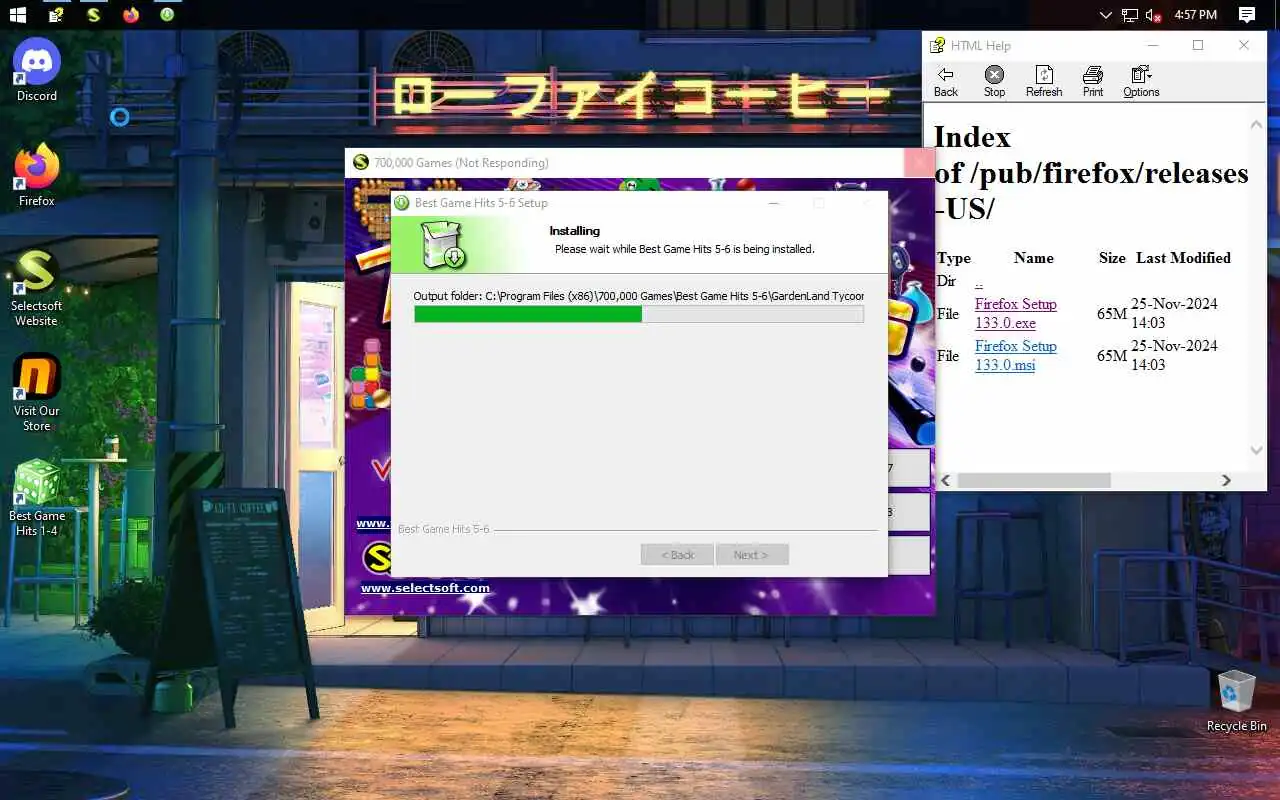Switch to HTML Help from the taskbar
Screen dimensions: 1280x800
(56, 15)
